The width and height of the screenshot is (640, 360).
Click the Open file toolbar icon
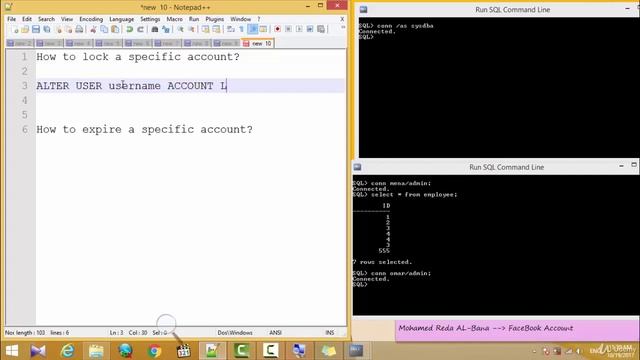click(x=25, y=29)
